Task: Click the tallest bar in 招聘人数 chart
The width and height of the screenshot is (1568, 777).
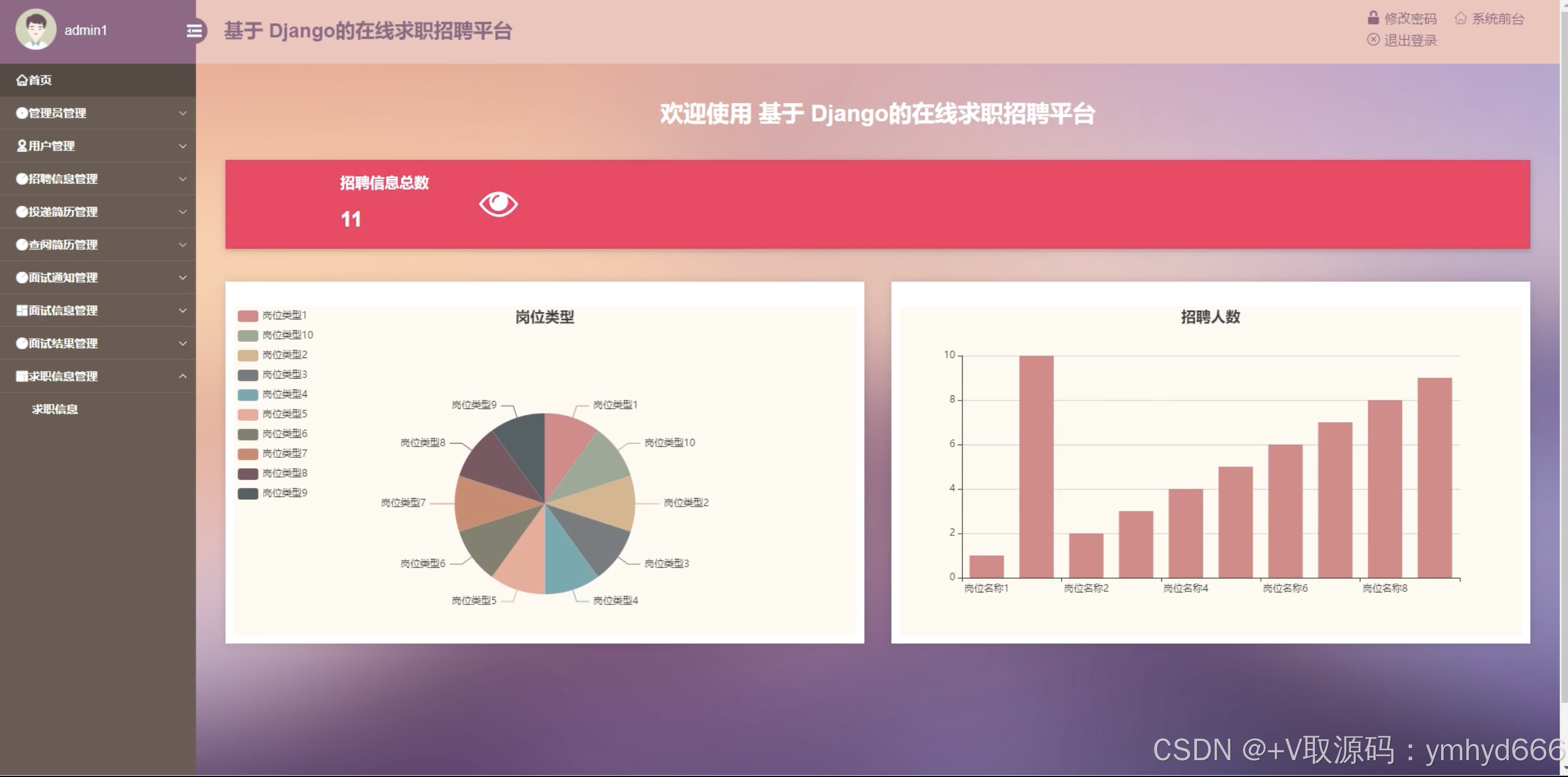Action: [x=1036, y=466]
